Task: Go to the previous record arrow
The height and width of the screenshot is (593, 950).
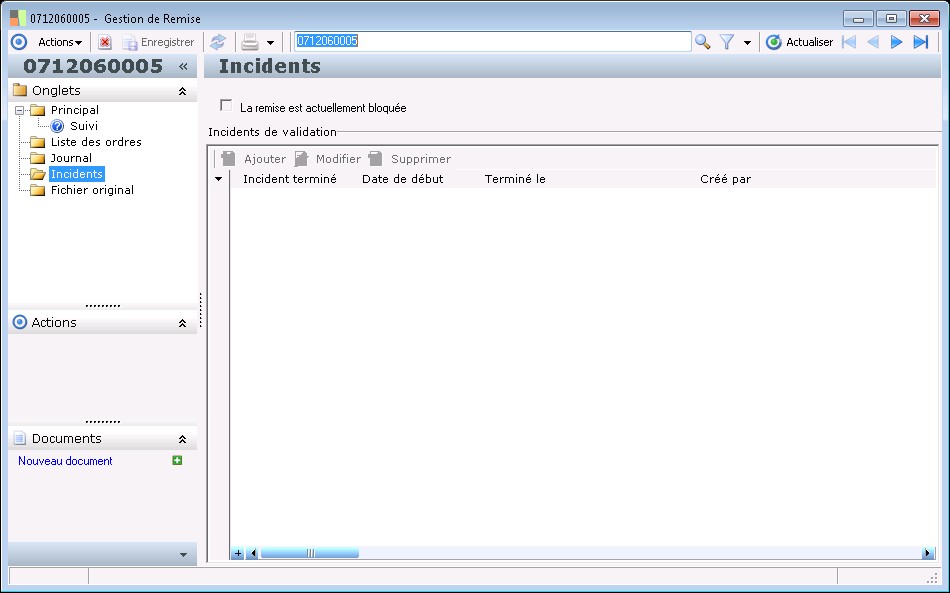Action: [x=873, y=42]
